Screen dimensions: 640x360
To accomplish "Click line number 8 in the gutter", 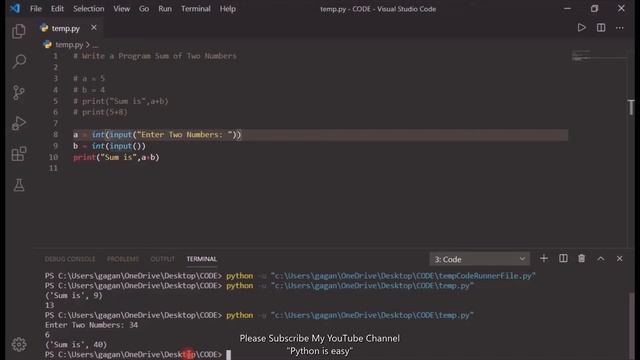I will point(55,135).
